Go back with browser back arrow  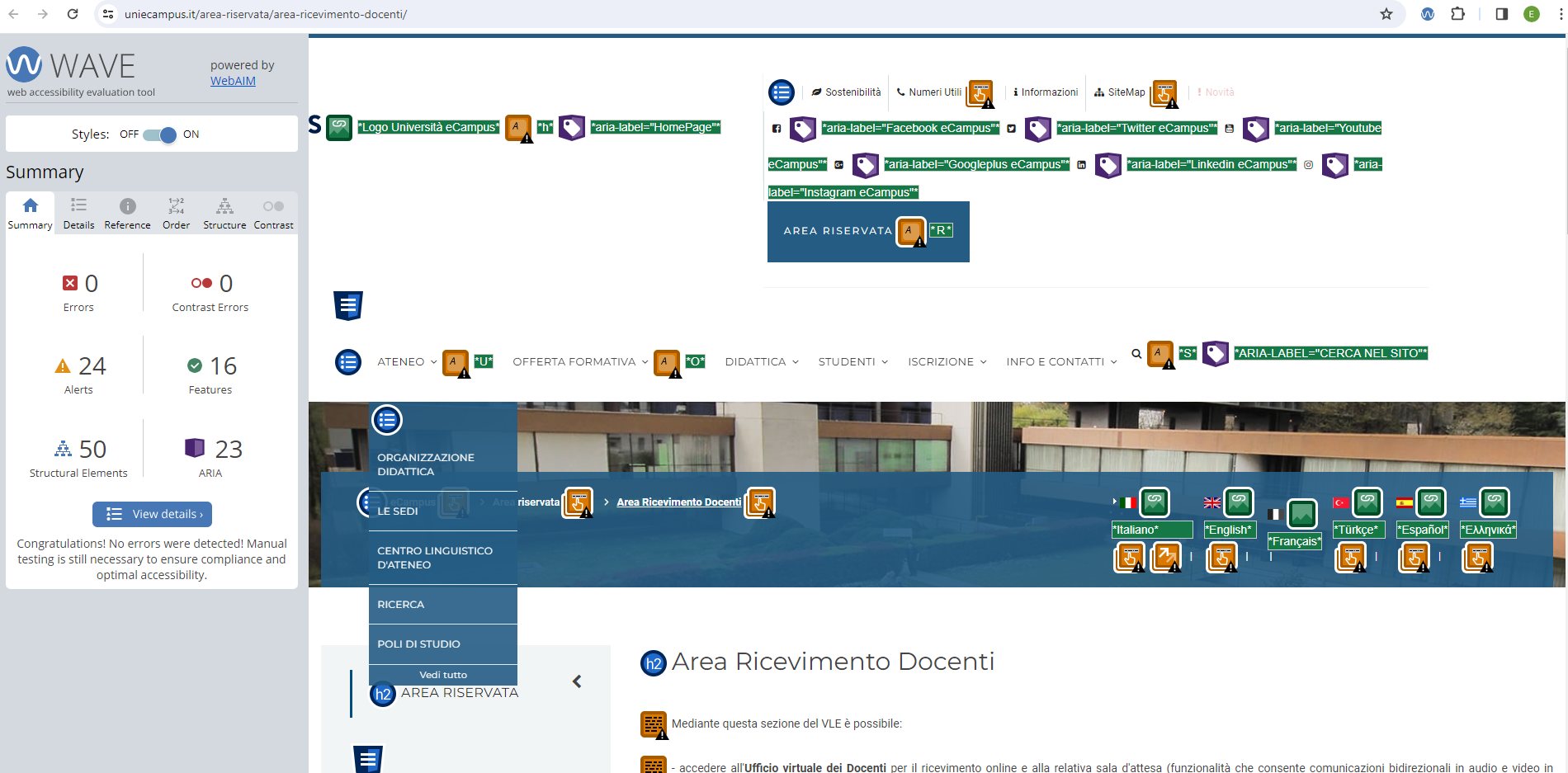click(x=13, y=14)
